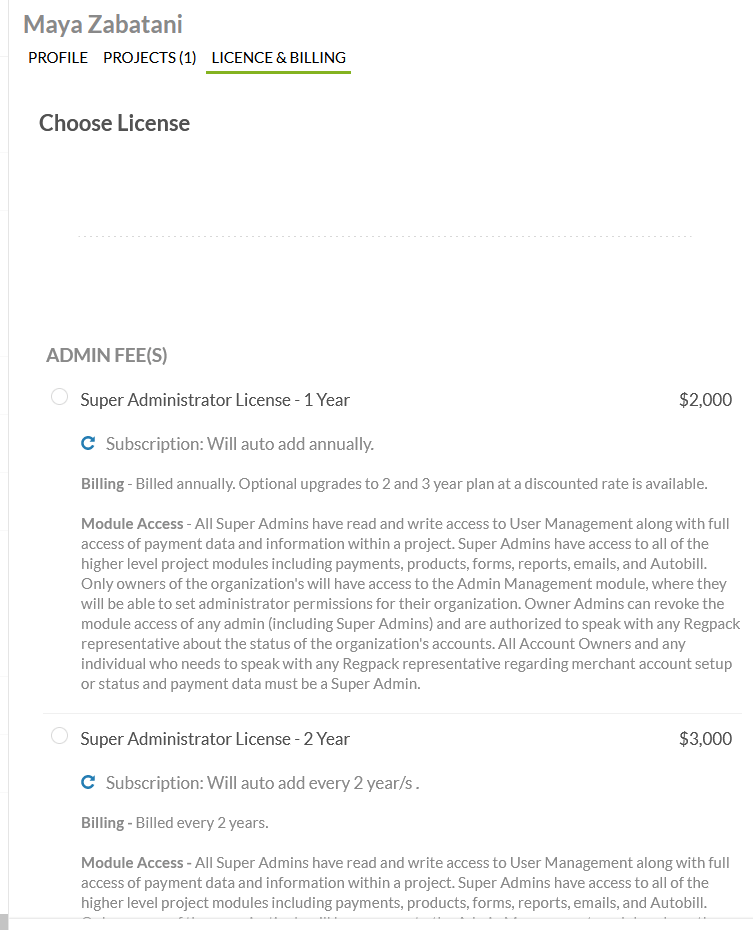
Task: Switch to the PROJECTS (1) tab
Action: coord(150,58)
